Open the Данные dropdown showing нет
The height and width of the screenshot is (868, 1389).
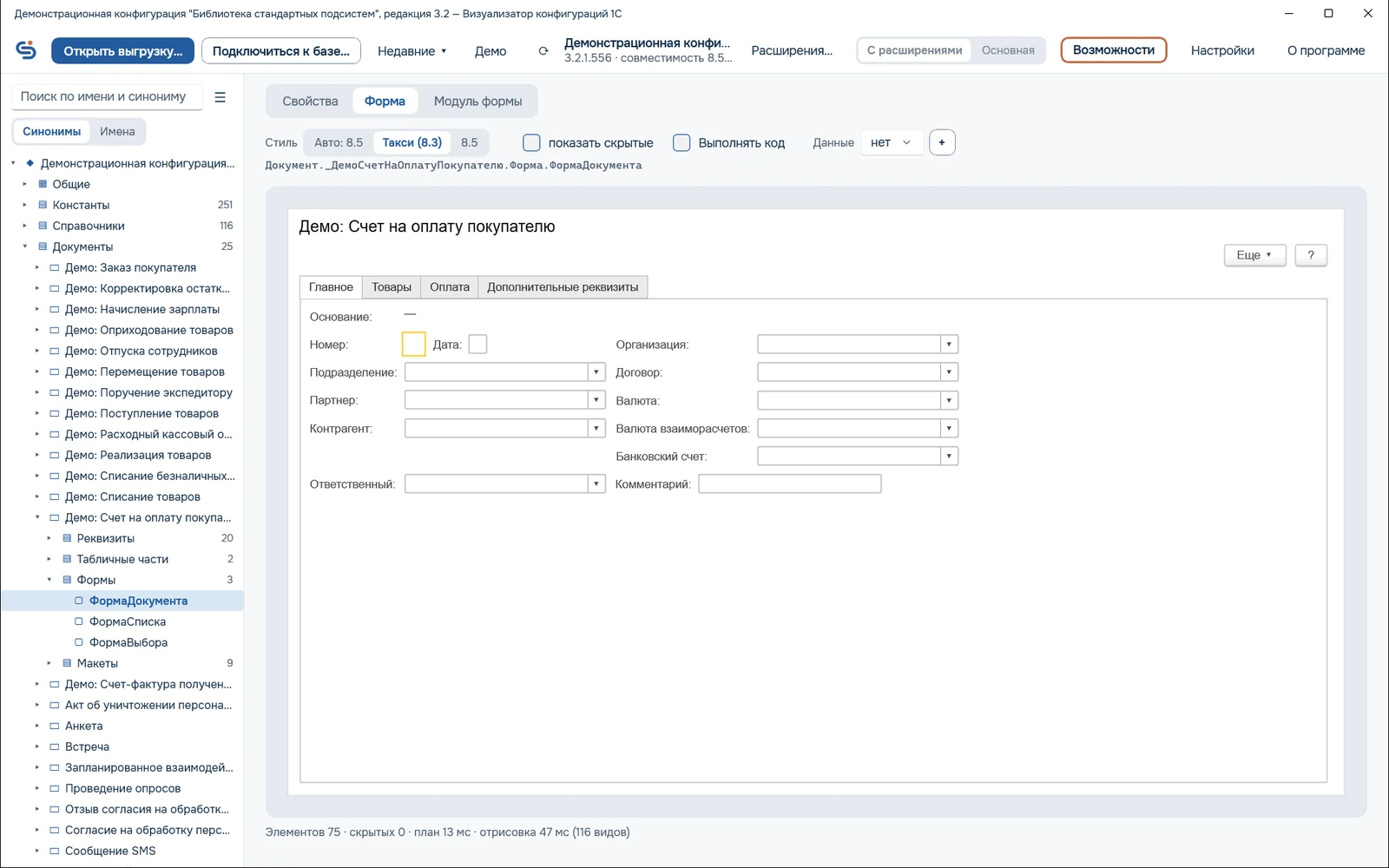pyautogui.click(x=892, y=142)
